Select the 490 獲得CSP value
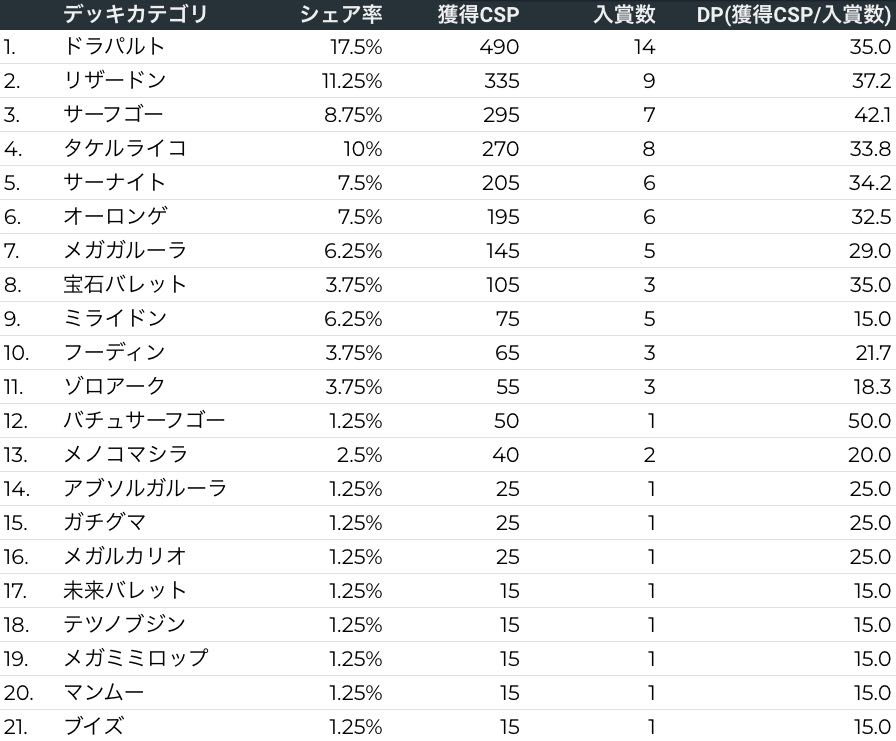 click(499, 47)
